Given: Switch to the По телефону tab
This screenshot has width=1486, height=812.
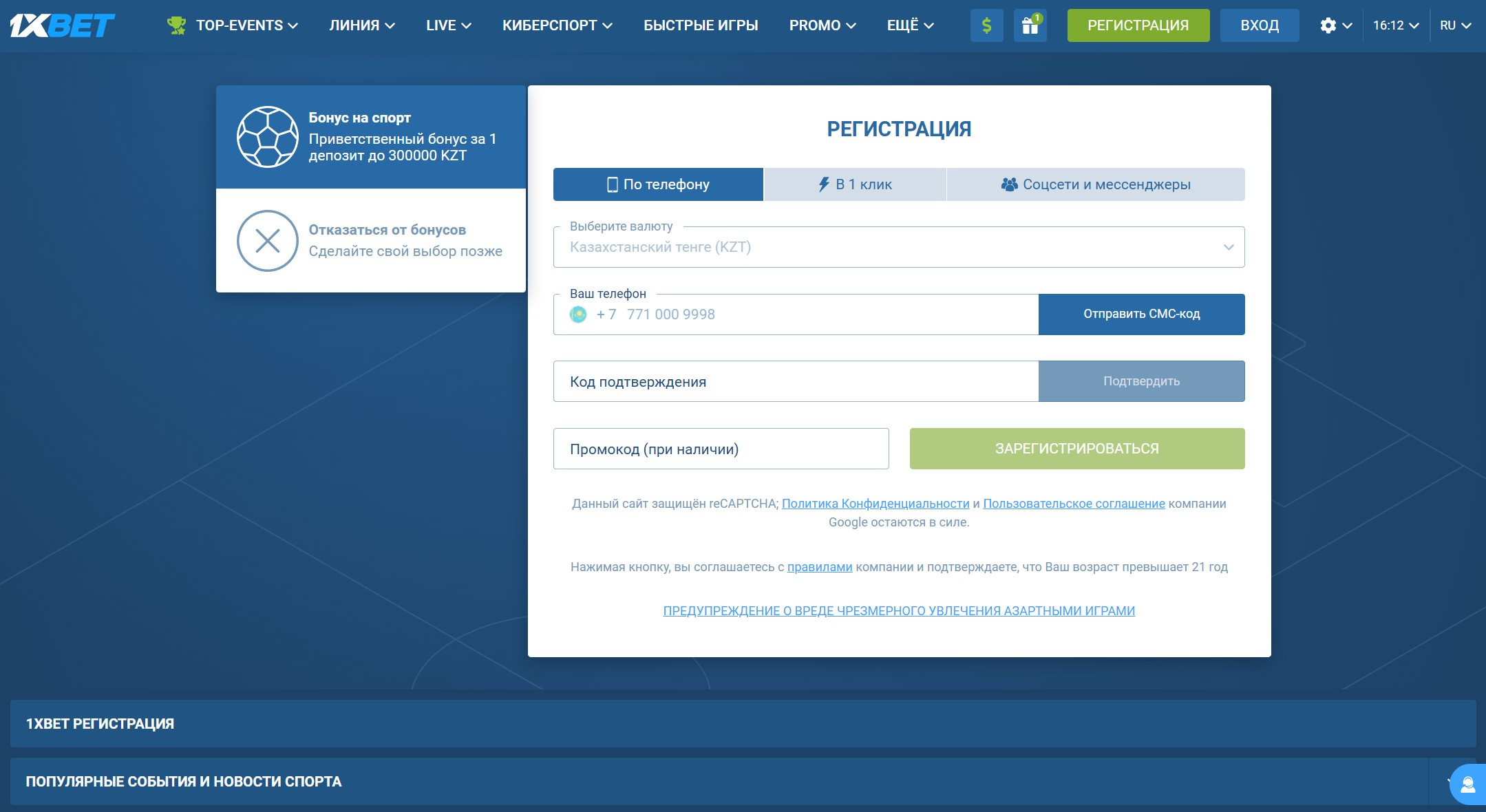Looking at the screenshot, I should 658,184.
